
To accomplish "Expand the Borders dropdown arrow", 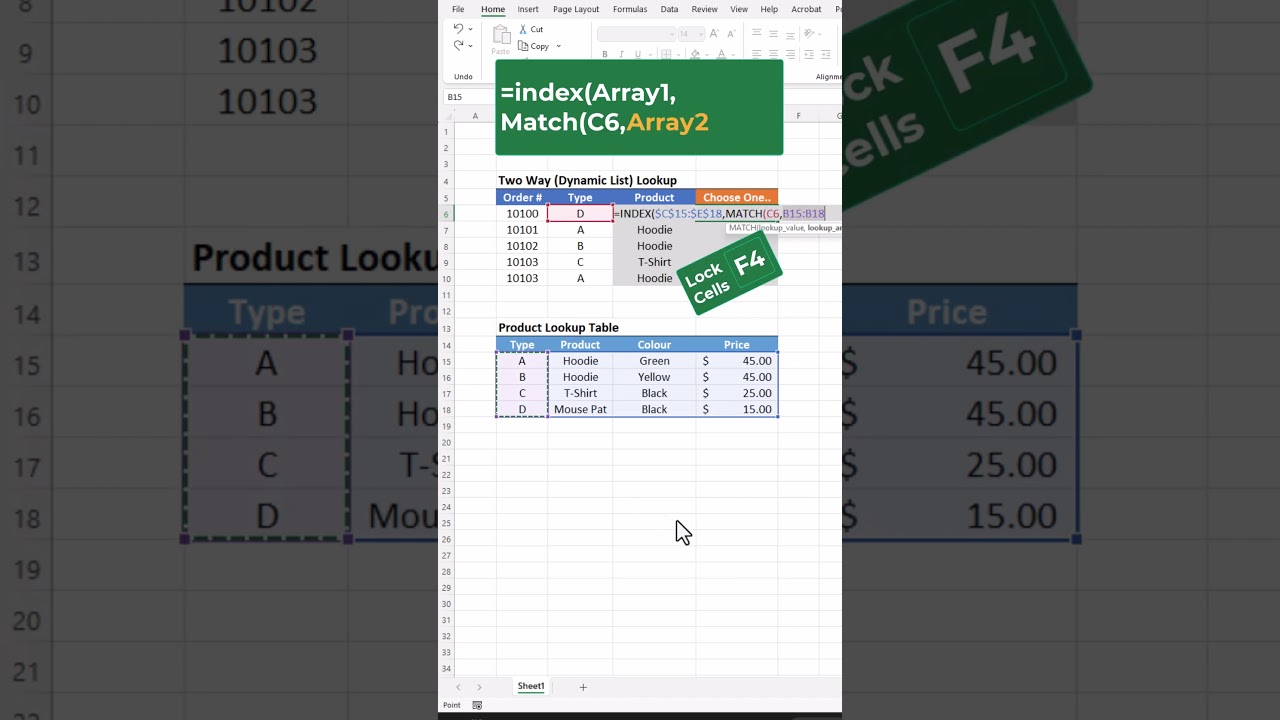I will coord(678,54).
